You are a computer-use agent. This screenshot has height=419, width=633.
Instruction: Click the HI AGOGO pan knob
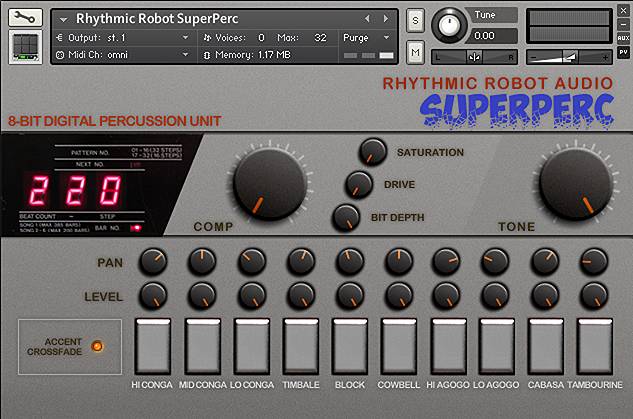[x=446, y=262]
